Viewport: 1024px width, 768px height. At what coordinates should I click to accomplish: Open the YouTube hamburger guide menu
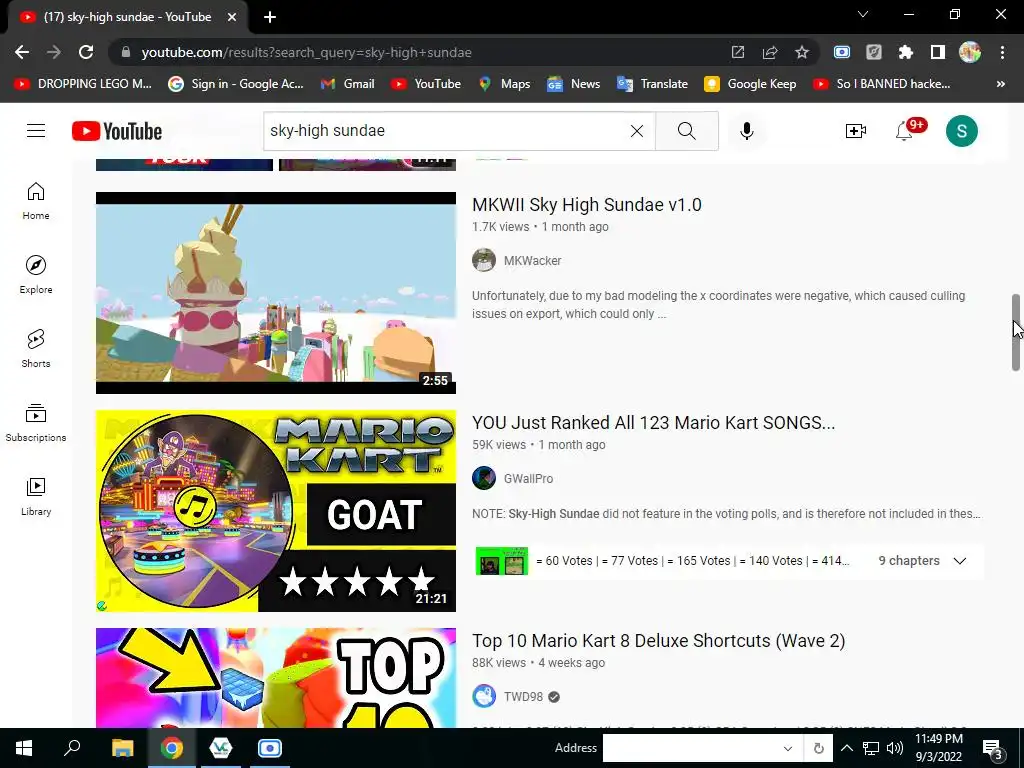[x=36, y=131]
